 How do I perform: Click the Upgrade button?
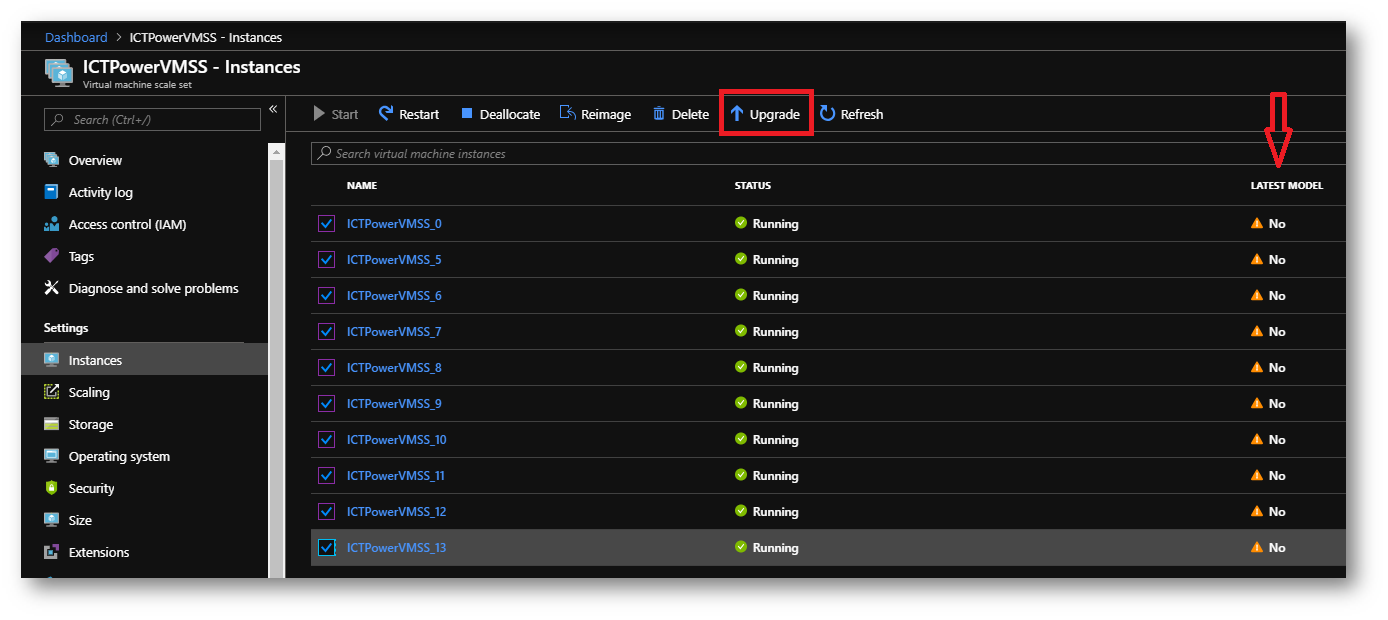point(765,114)
